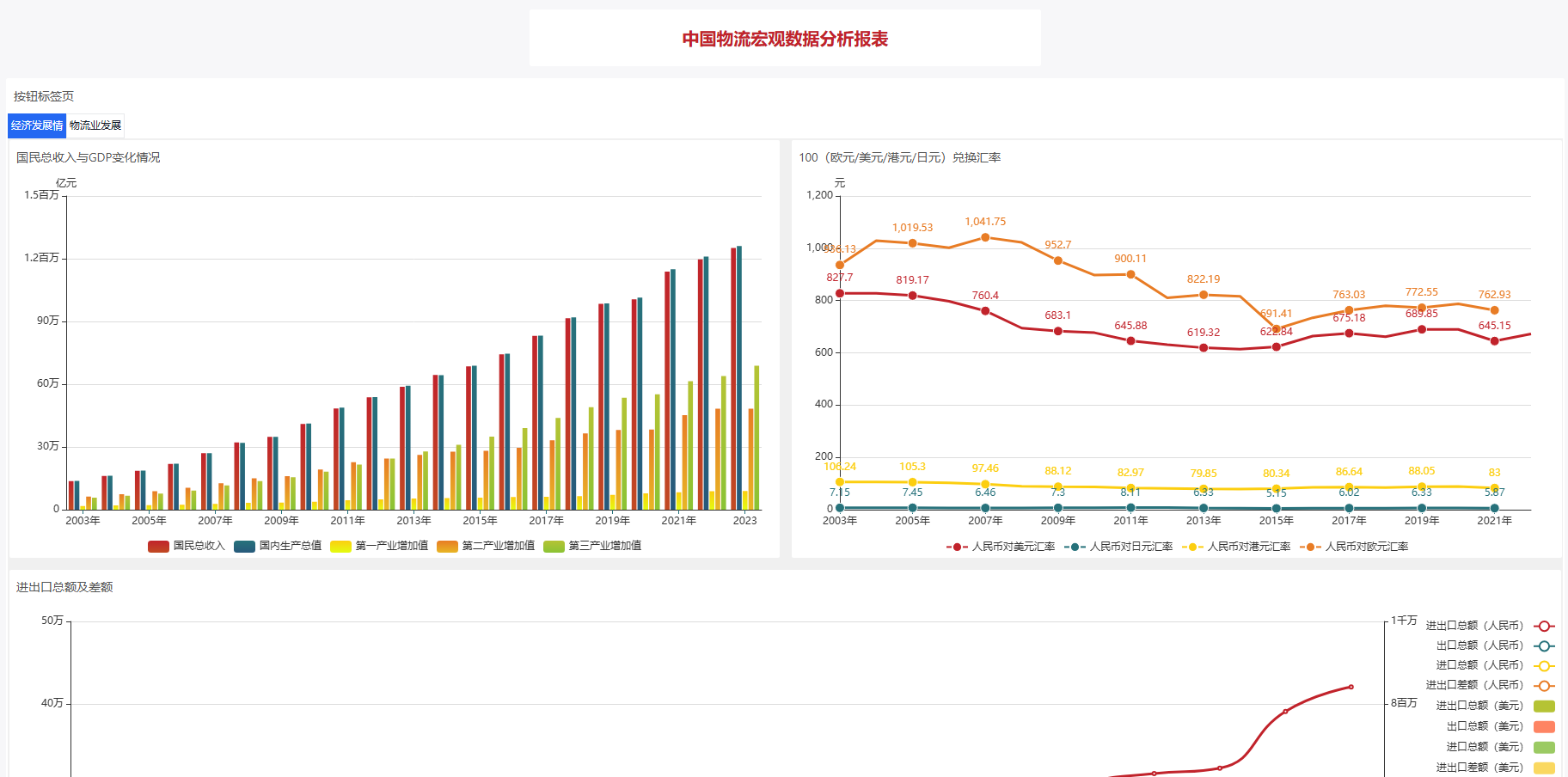Toggle 国民总收入 legend series
This screenshot has width=1568, height=777.
tap(187, 546)
